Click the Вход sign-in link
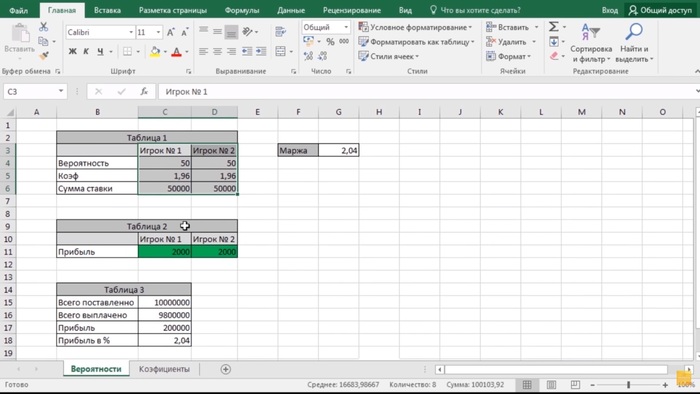Image resolution: width=700 pixels, height=394 pixels. (x=609, y=10)
